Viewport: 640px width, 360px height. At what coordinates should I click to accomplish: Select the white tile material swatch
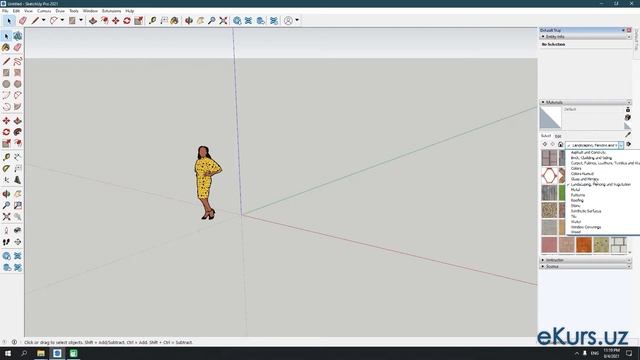tap(618, 245)
